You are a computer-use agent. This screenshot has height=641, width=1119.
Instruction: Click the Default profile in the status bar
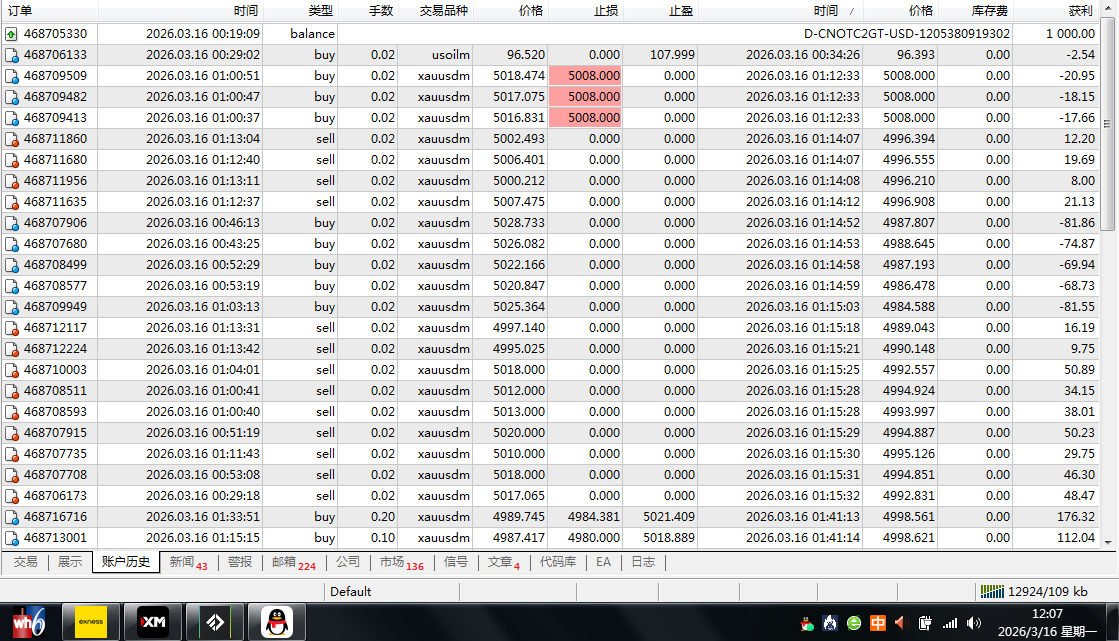coord(351,591)
